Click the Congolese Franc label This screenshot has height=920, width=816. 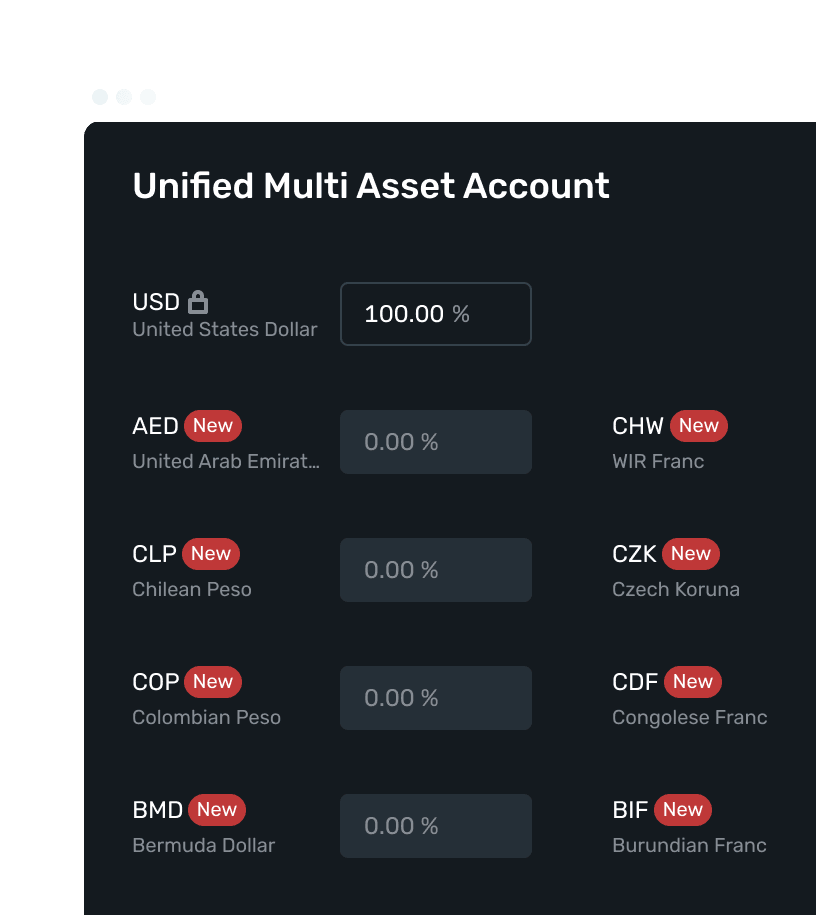click(x=689, y=717)
